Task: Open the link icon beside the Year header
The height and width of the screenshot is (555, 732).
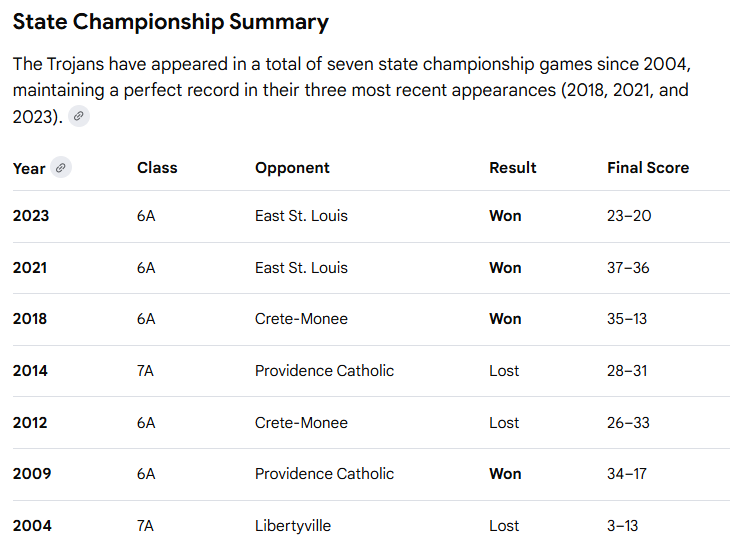Action: [x=61, y=168]
